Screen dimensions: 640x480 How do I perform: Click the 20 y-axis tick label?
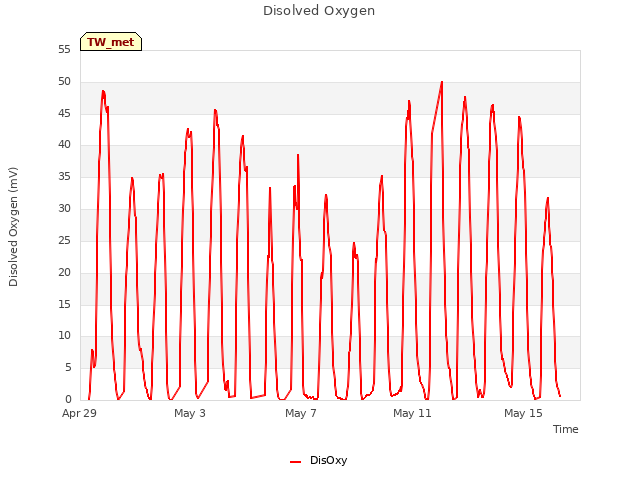tap(64, 272)
